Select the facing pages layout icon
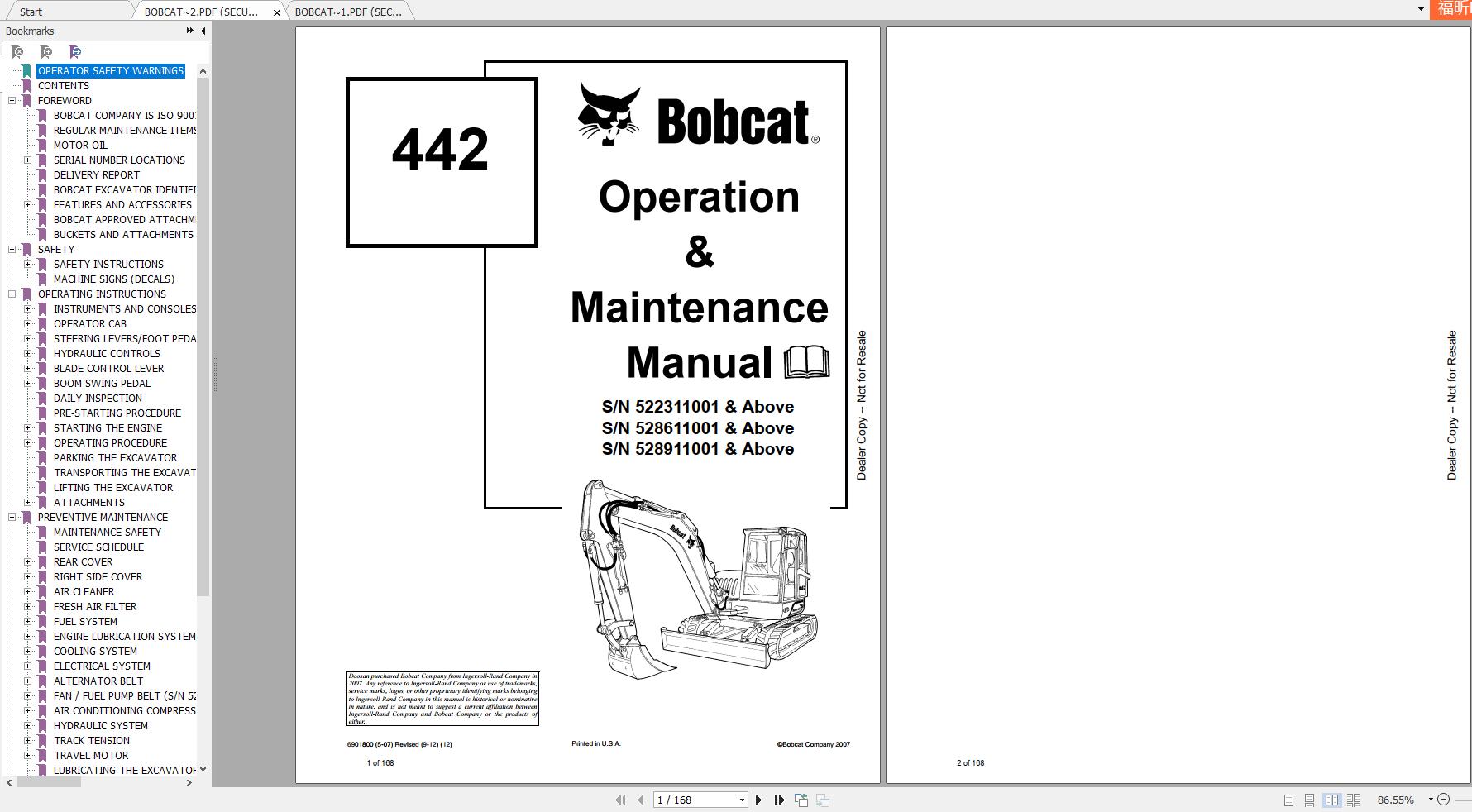 pos(1332,800)
